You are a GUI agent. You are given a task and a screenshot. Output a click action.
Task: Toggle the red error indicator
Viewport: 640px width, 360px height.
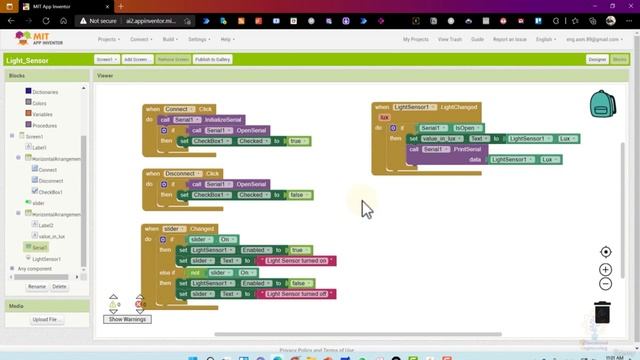tap(138, 304)
